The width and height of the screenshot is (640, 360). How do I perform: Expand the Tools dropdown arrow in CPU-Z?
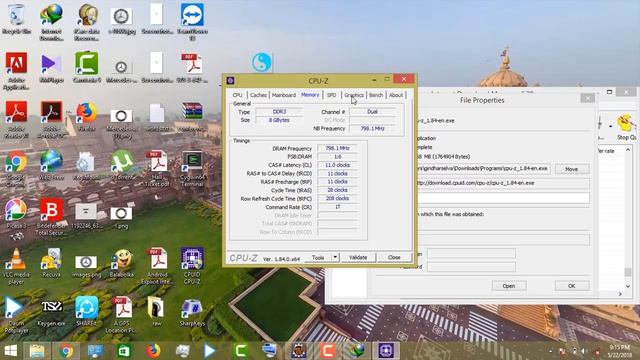click(335, 258)
